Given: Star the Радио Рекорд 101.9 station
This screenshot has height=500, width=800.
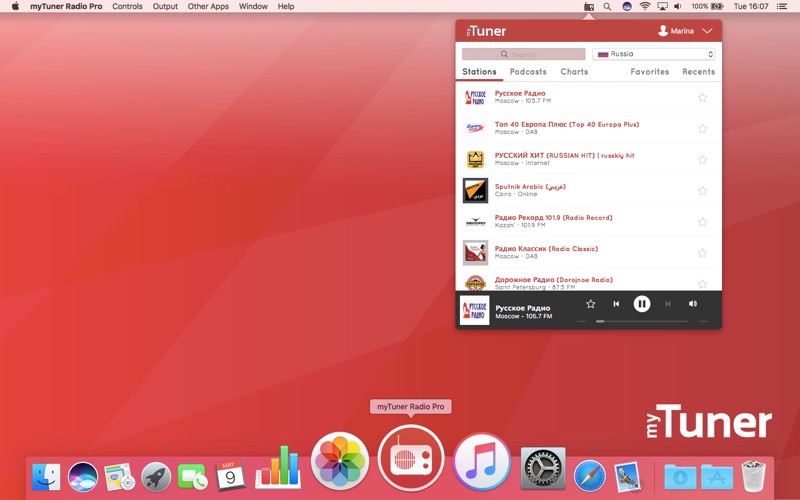Looking at the screenshot, I should [x=703, y=222].
